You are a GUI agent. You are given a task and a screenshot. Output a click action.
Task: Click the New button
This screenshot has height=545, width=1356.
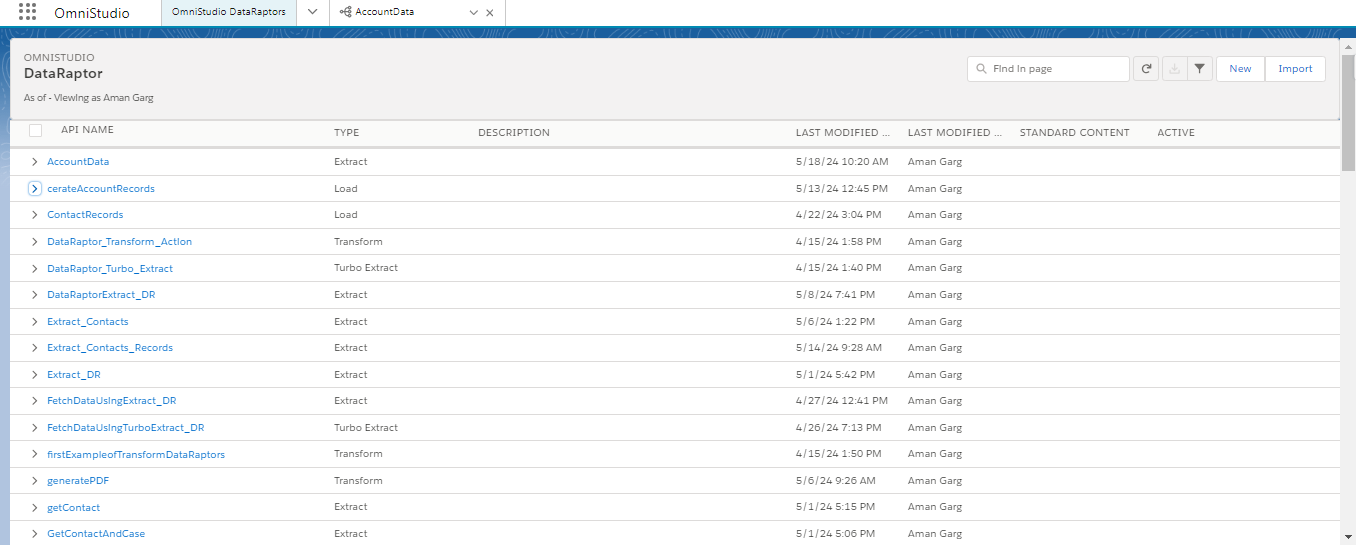click(x=1240, y=69)
